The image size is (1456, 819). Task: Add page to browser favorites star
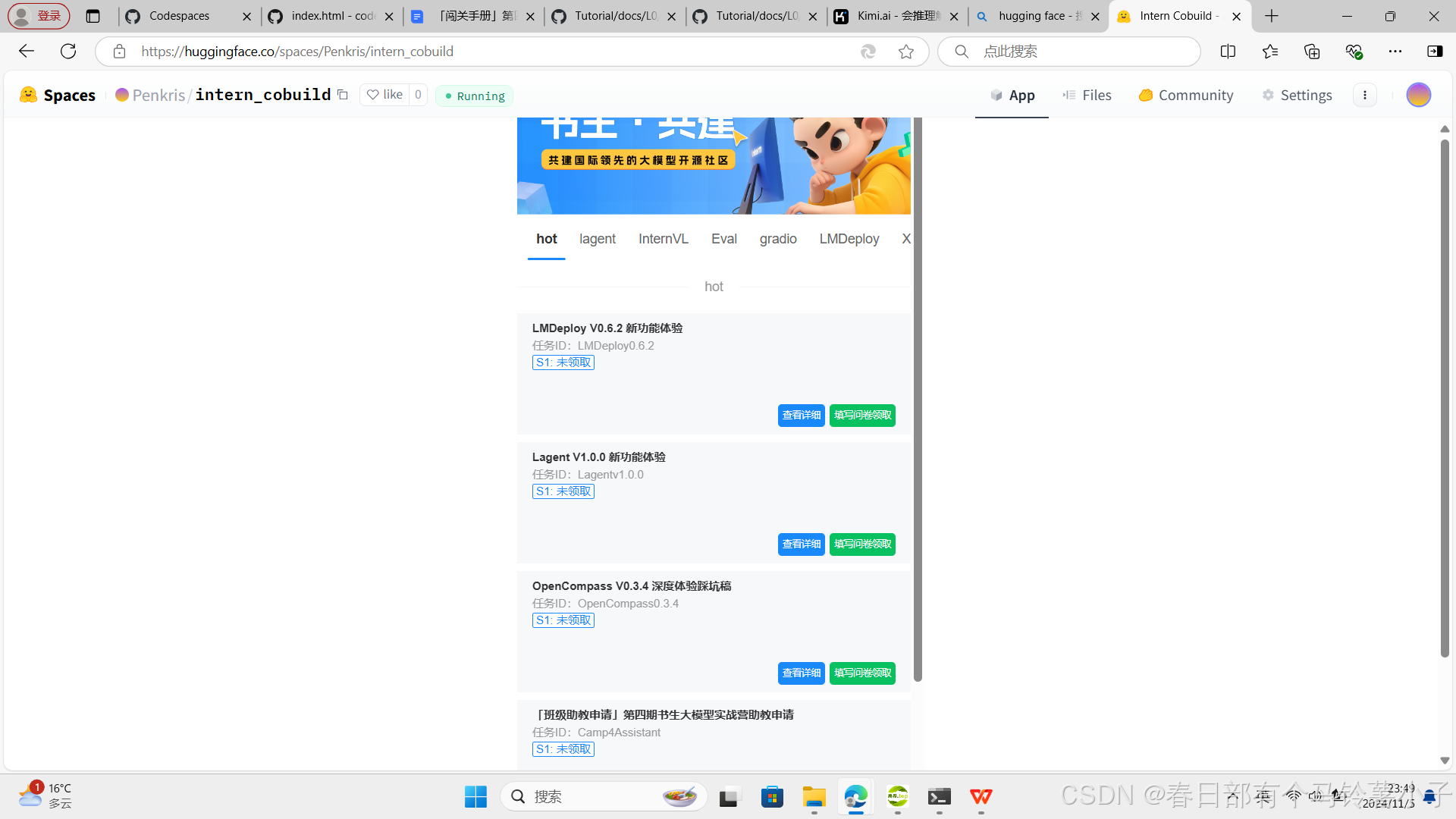point(906,52)
